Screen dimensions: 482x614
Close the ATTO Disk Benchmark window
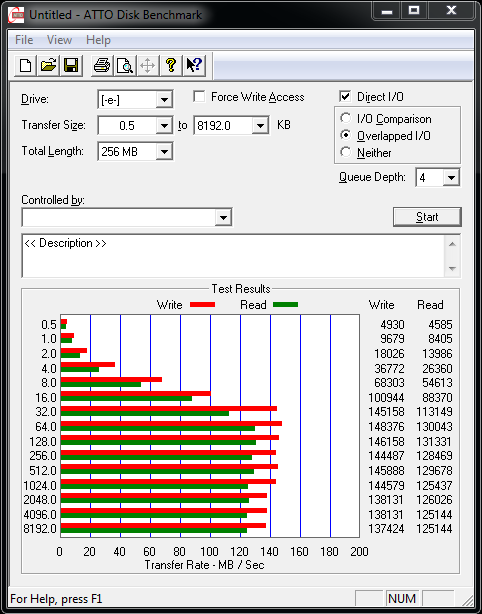pyautogui.click(x=451, y=11)
